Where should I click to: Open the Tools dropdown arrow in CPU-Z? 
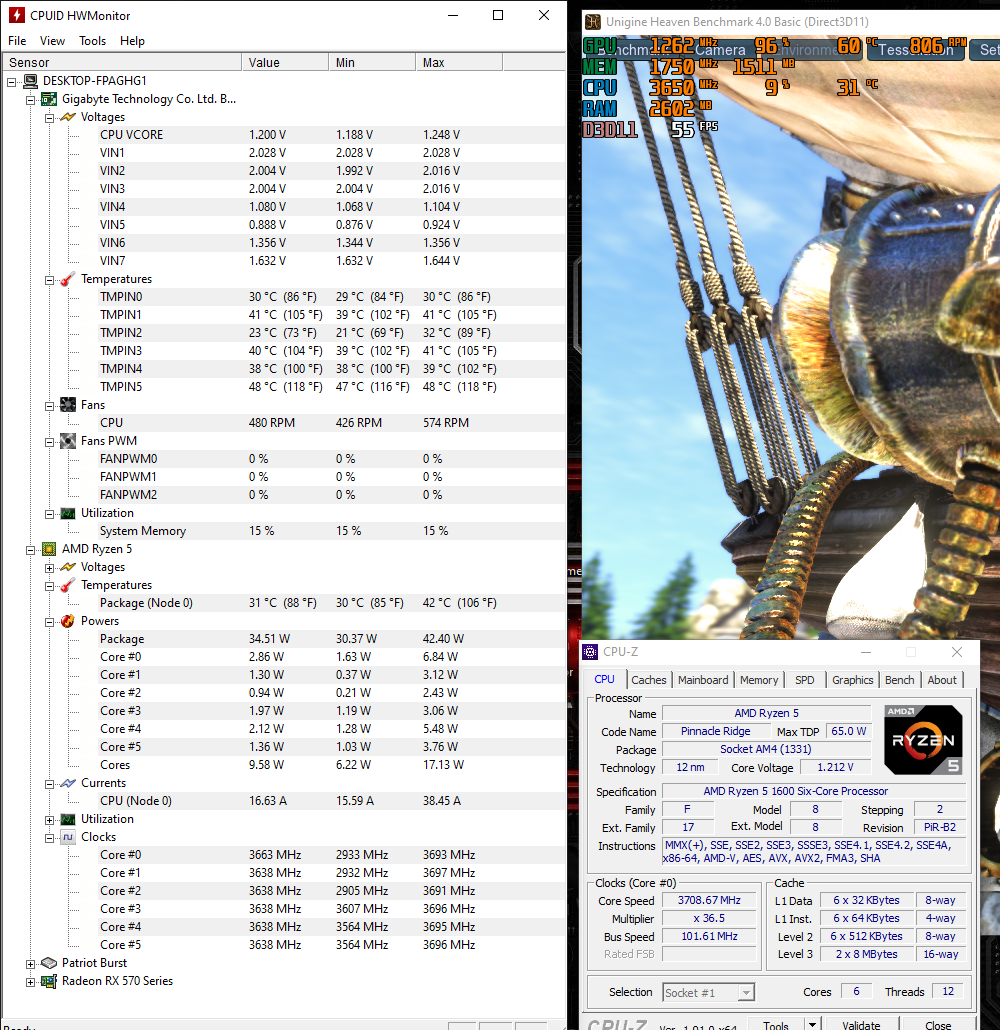[812, 1024]
